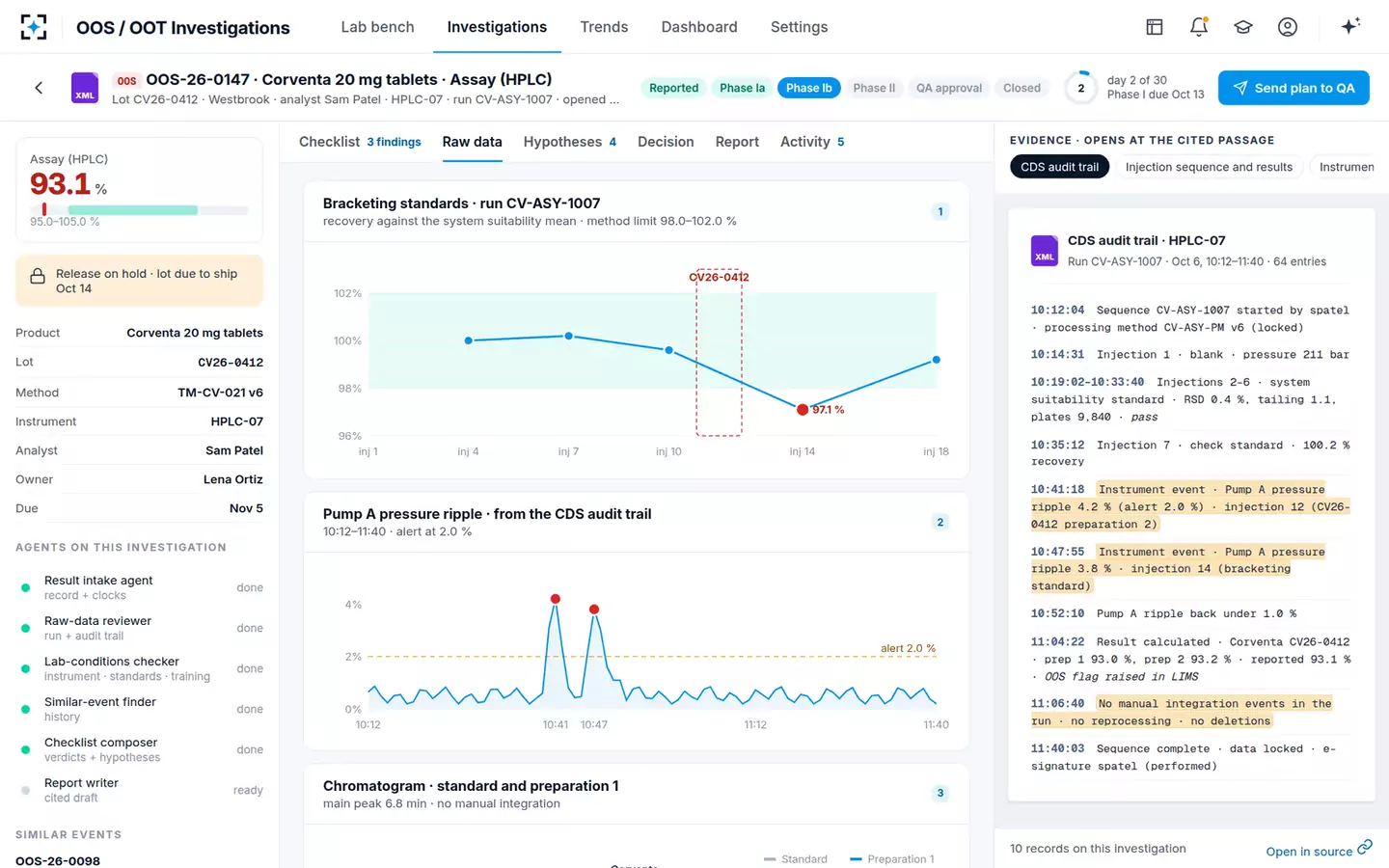Open the layout panel icon in the header
This screenshot has width=1389, height=868.
pos(1155,27)
